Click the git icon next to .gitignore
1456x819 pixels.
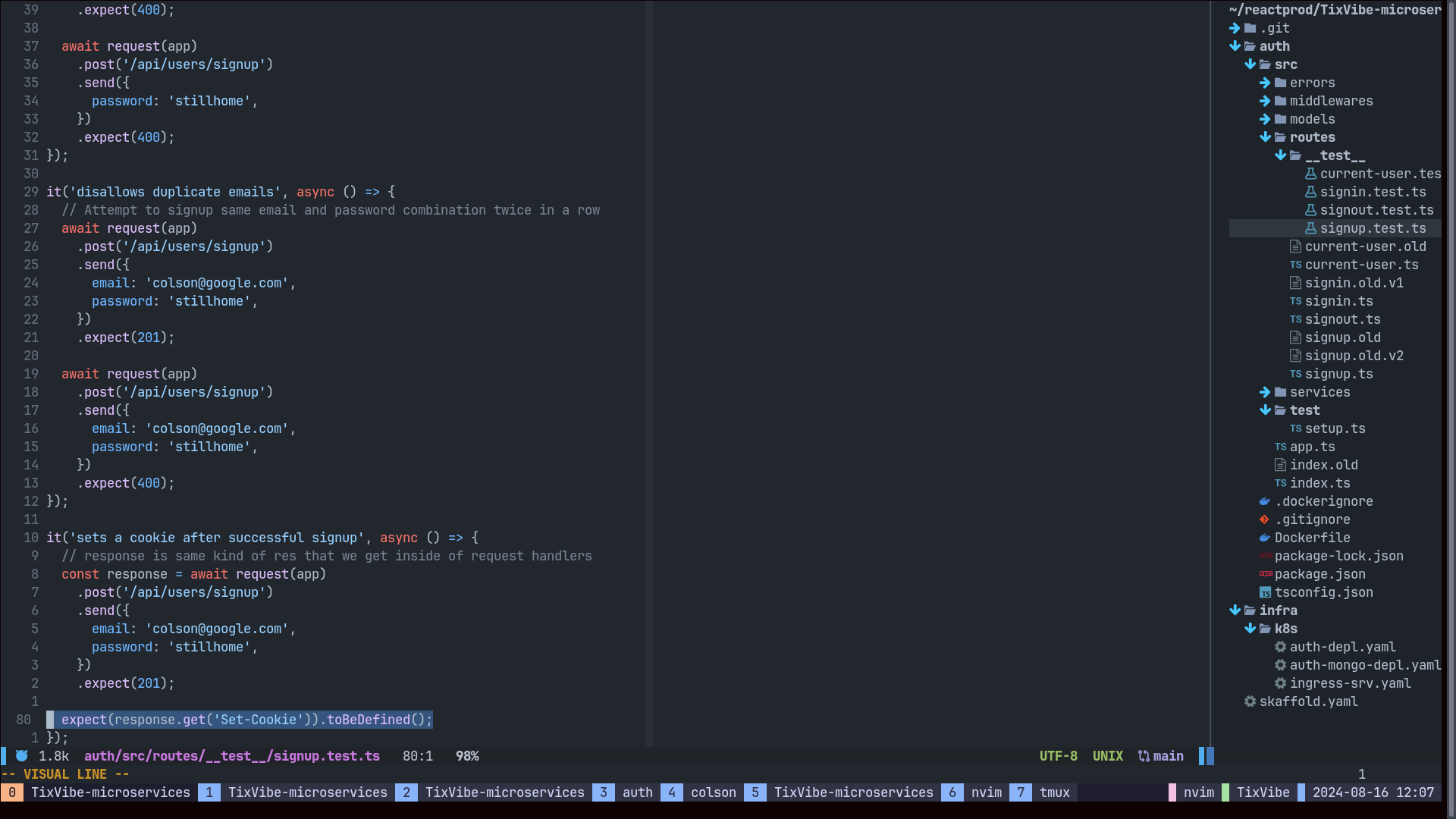[x=1264, y=519]
